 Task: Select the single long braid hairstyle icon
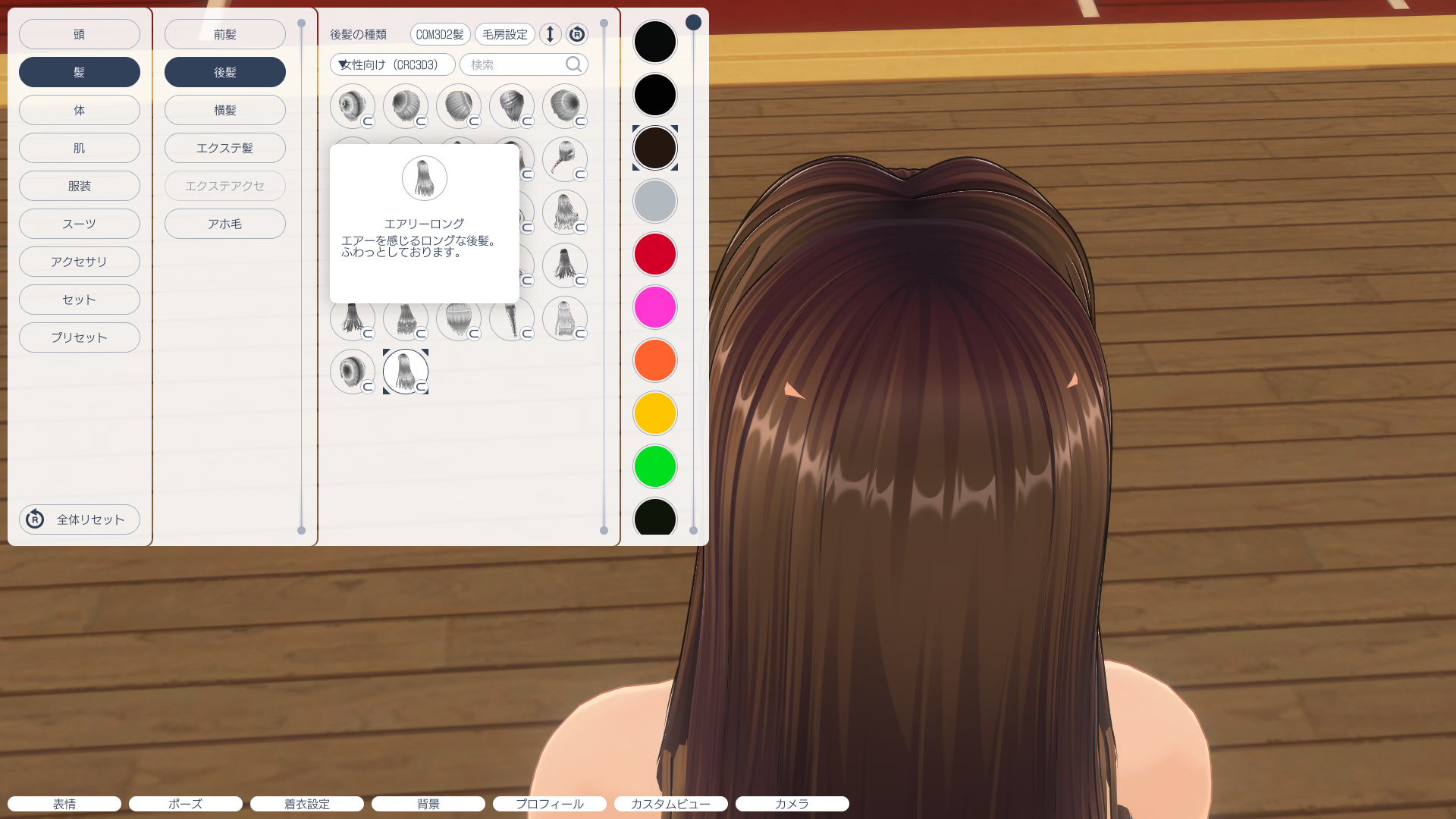(511, 318)
